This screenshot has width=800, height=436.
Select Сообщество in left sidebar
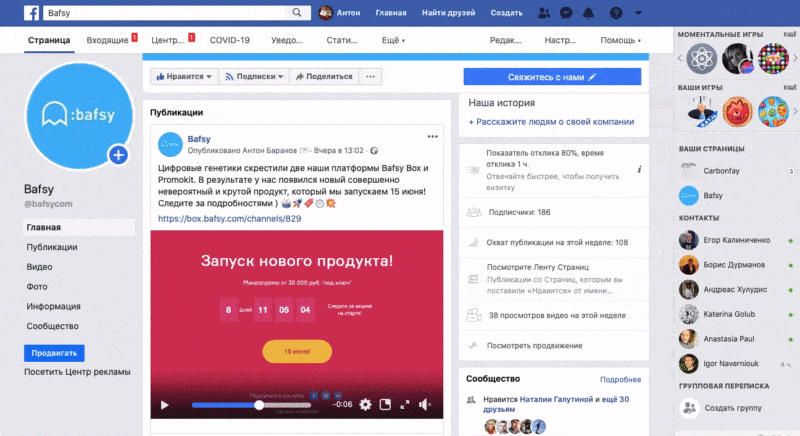coord(53,326)
